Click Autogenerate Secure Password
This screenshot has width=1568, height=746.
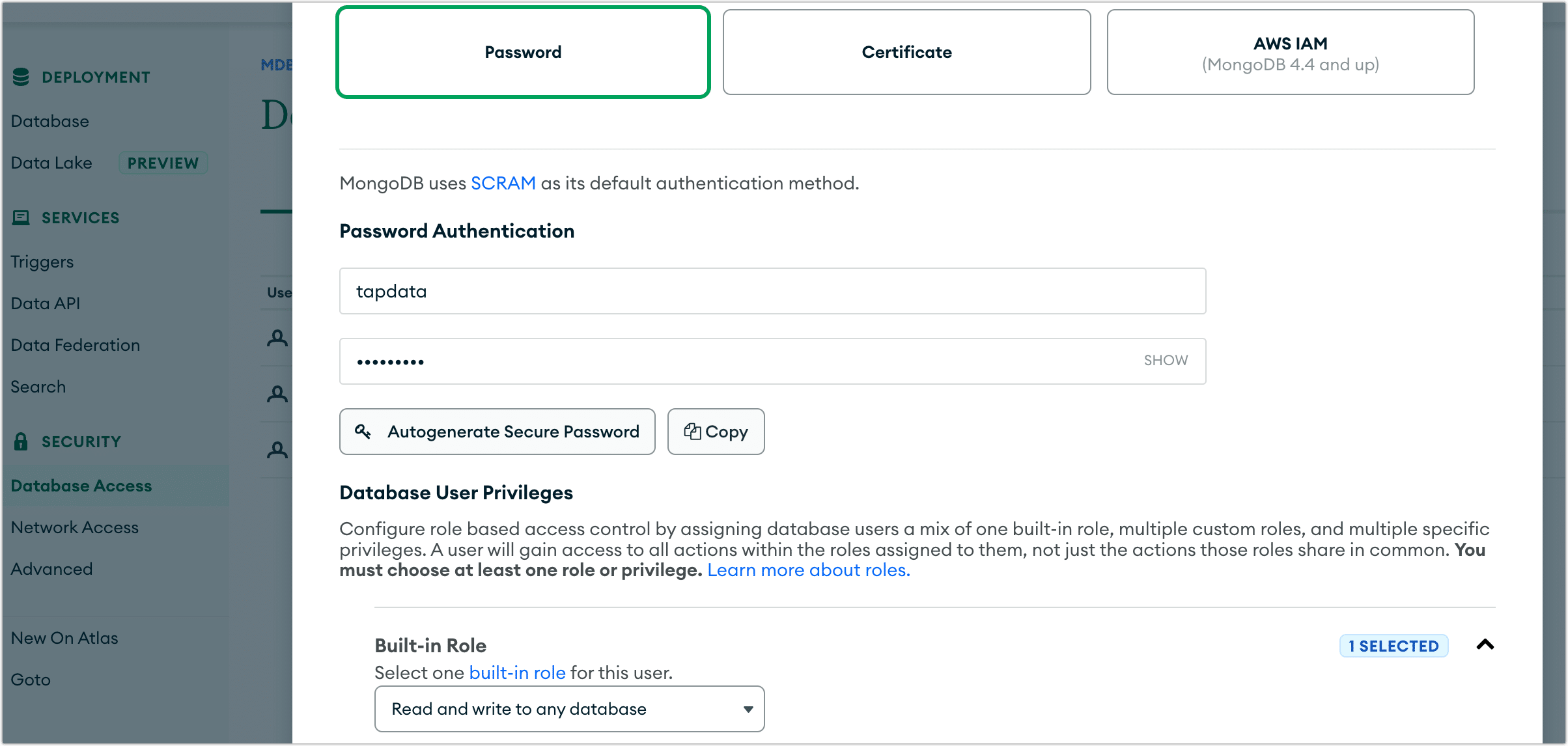(x=497, y=431)
